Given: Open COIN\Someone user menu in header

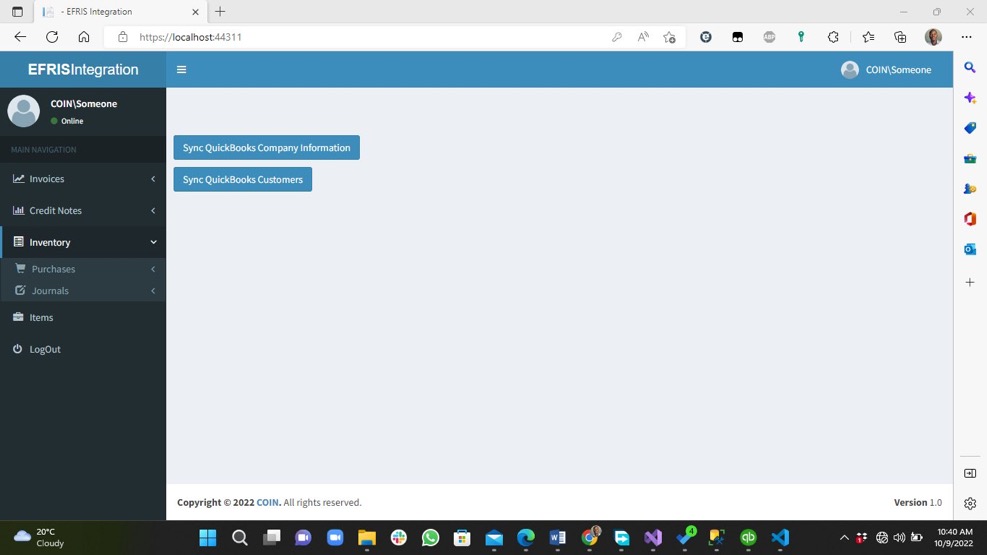Looking at the screenshot, I should pyautogui.click(x=886, y=70).
